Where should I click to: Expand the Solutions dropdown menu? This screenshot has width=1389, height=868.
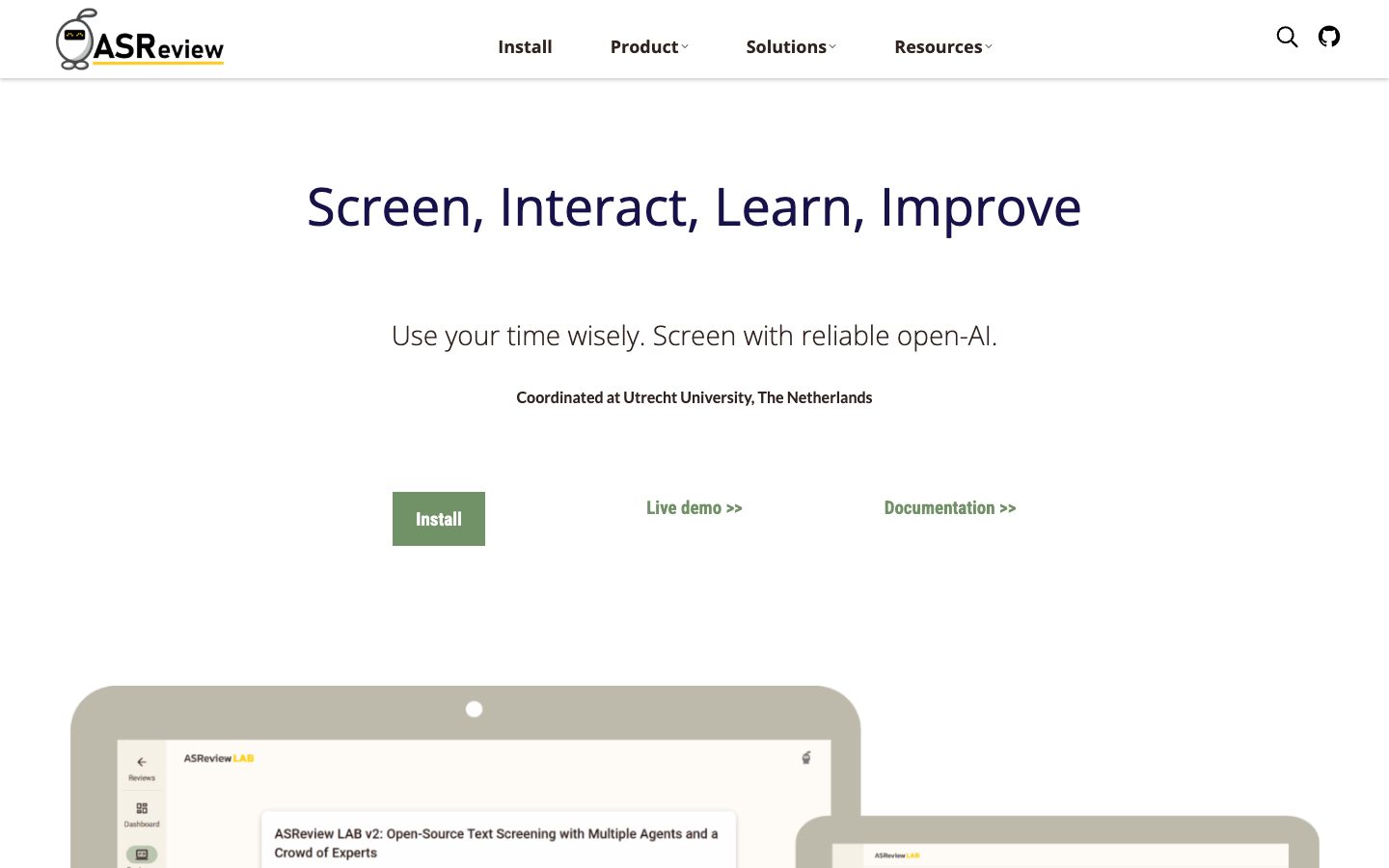pos(791,46)
